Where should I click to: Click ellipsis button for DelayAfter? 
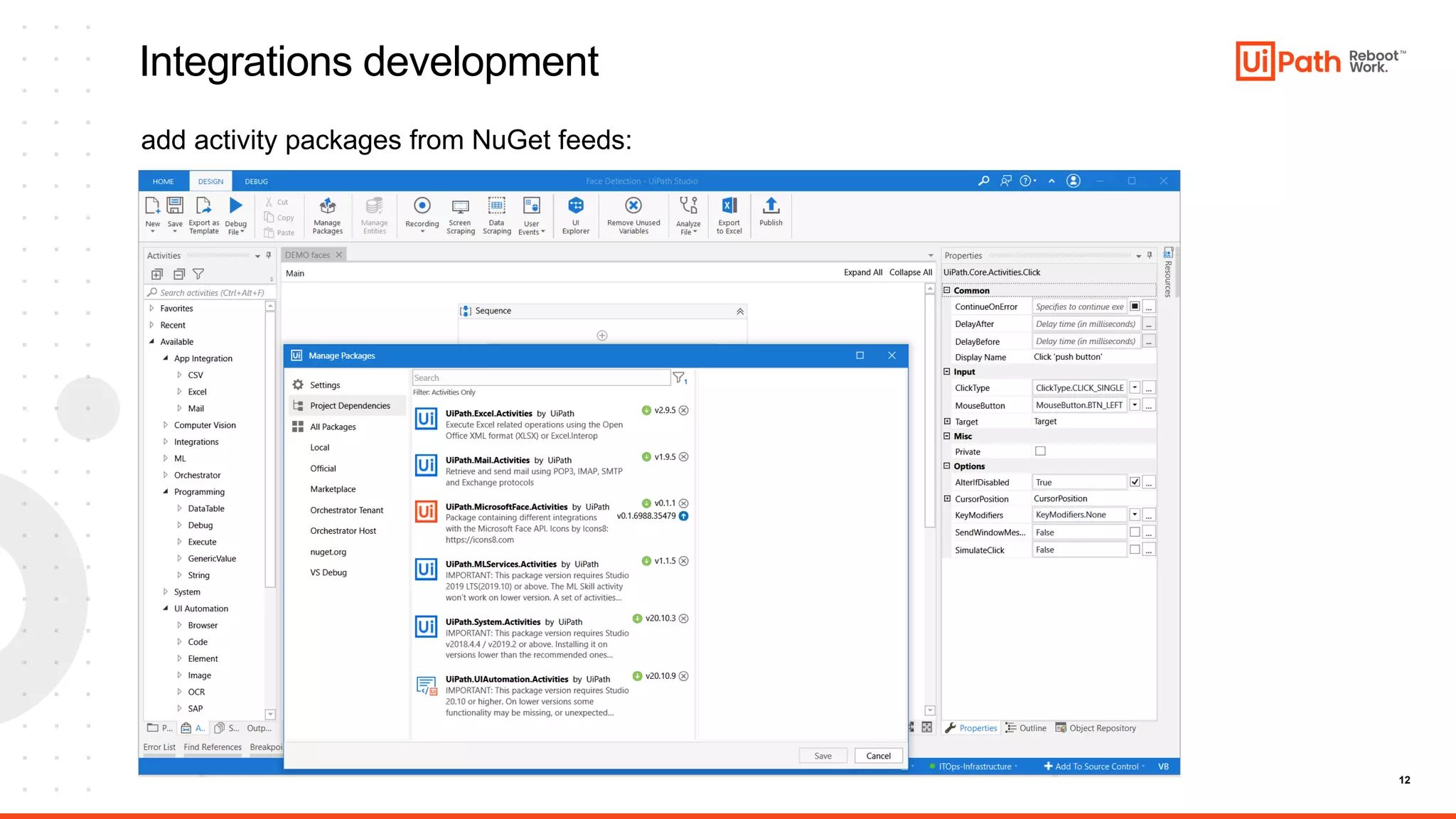(x=1149, y=324)
